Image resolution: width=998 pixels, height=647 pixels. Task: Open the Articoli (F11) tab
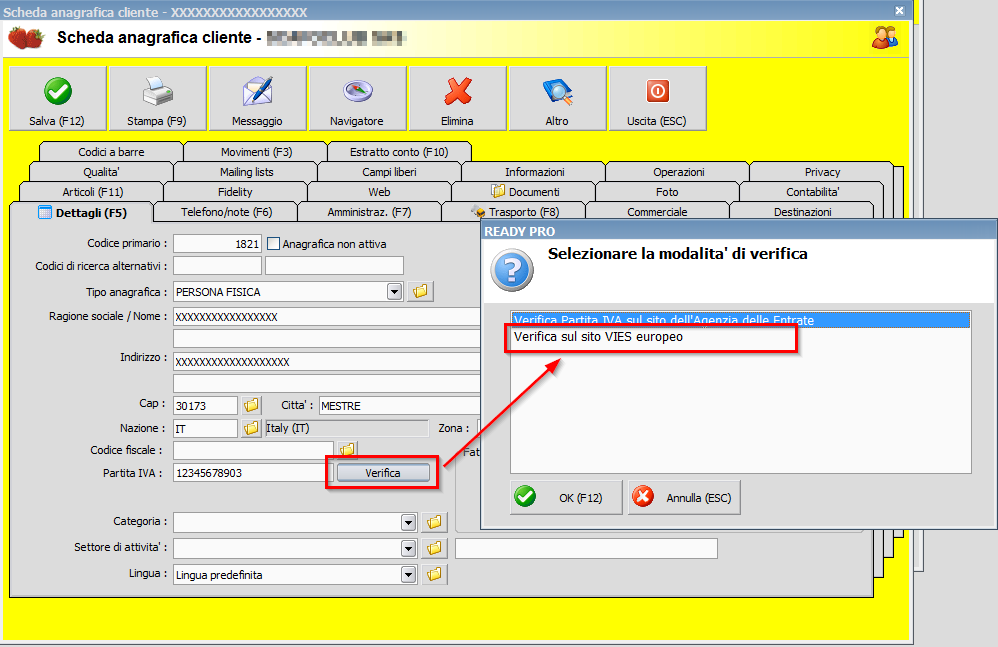[x=92, y=191]
